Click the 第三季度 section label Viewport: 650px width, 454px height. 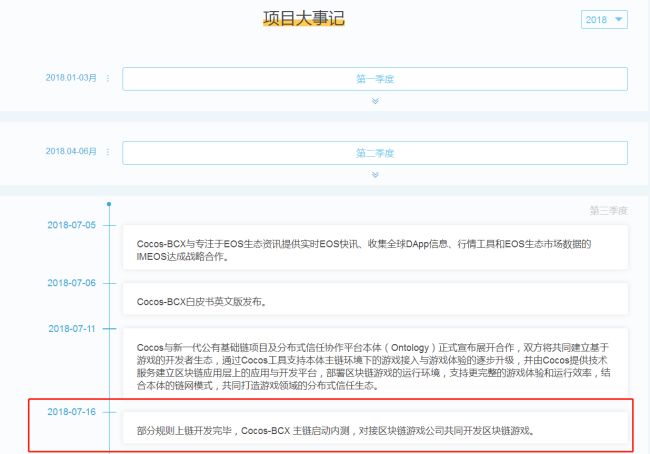608,211
